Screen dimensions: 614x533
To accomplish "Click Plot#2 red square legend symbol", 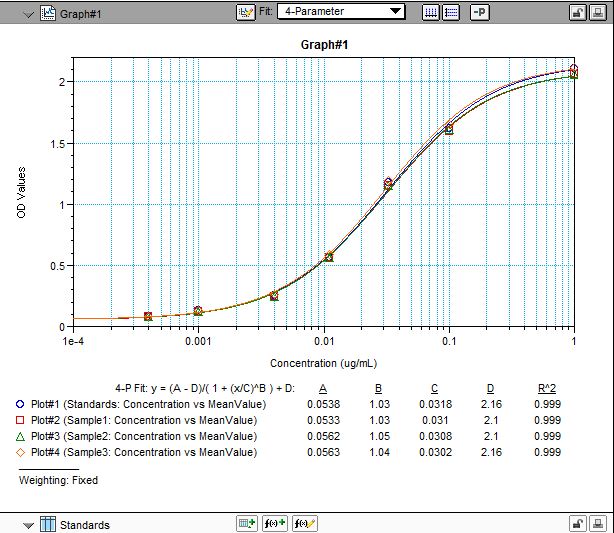I will coord(20,420).
